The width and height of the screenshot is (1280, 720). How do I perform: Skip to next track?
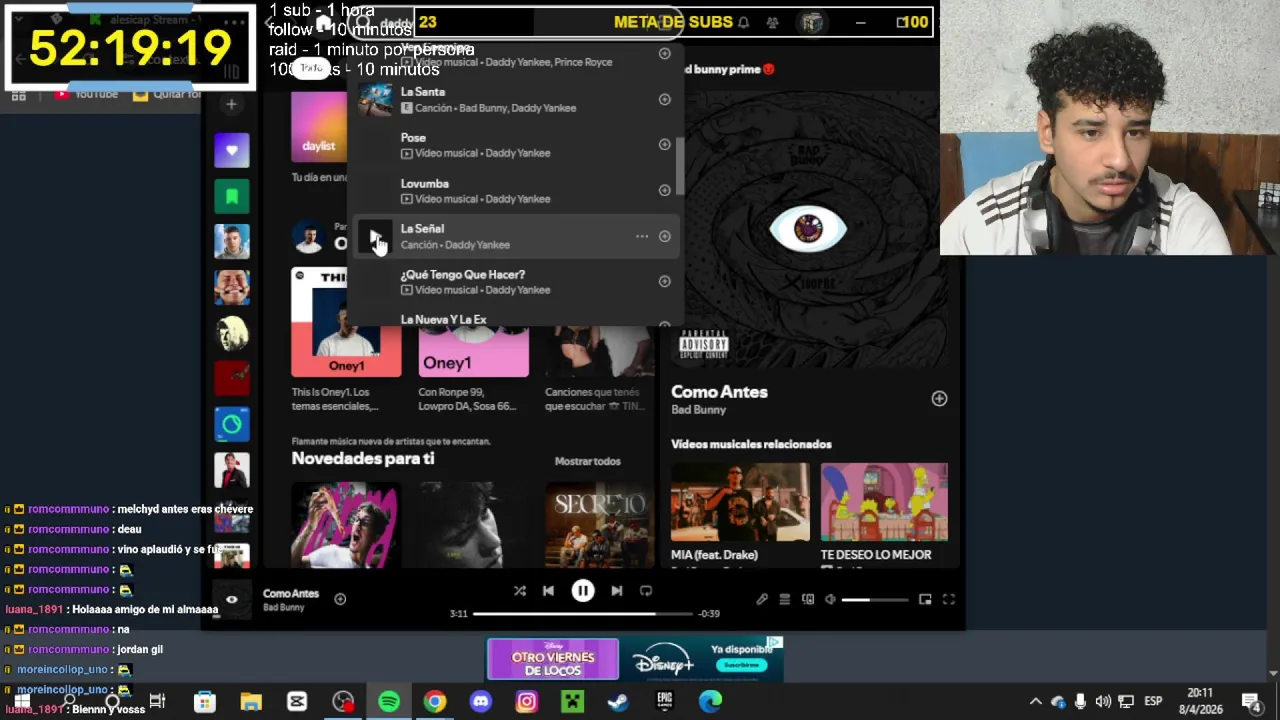(617, 591)
